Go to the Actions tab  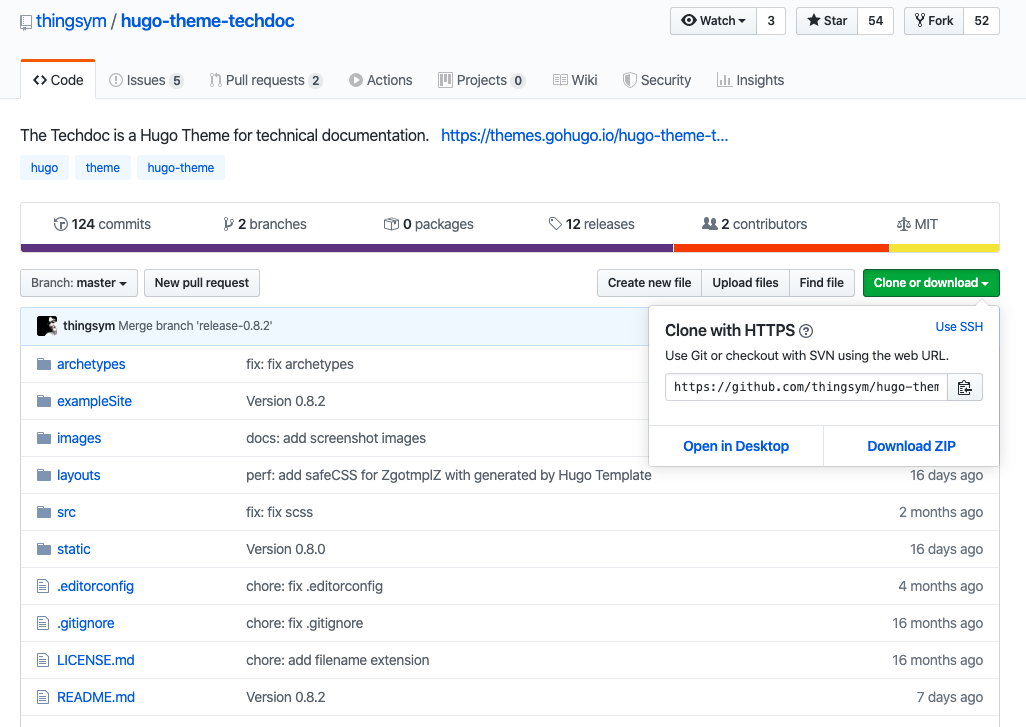pos(381,80)
